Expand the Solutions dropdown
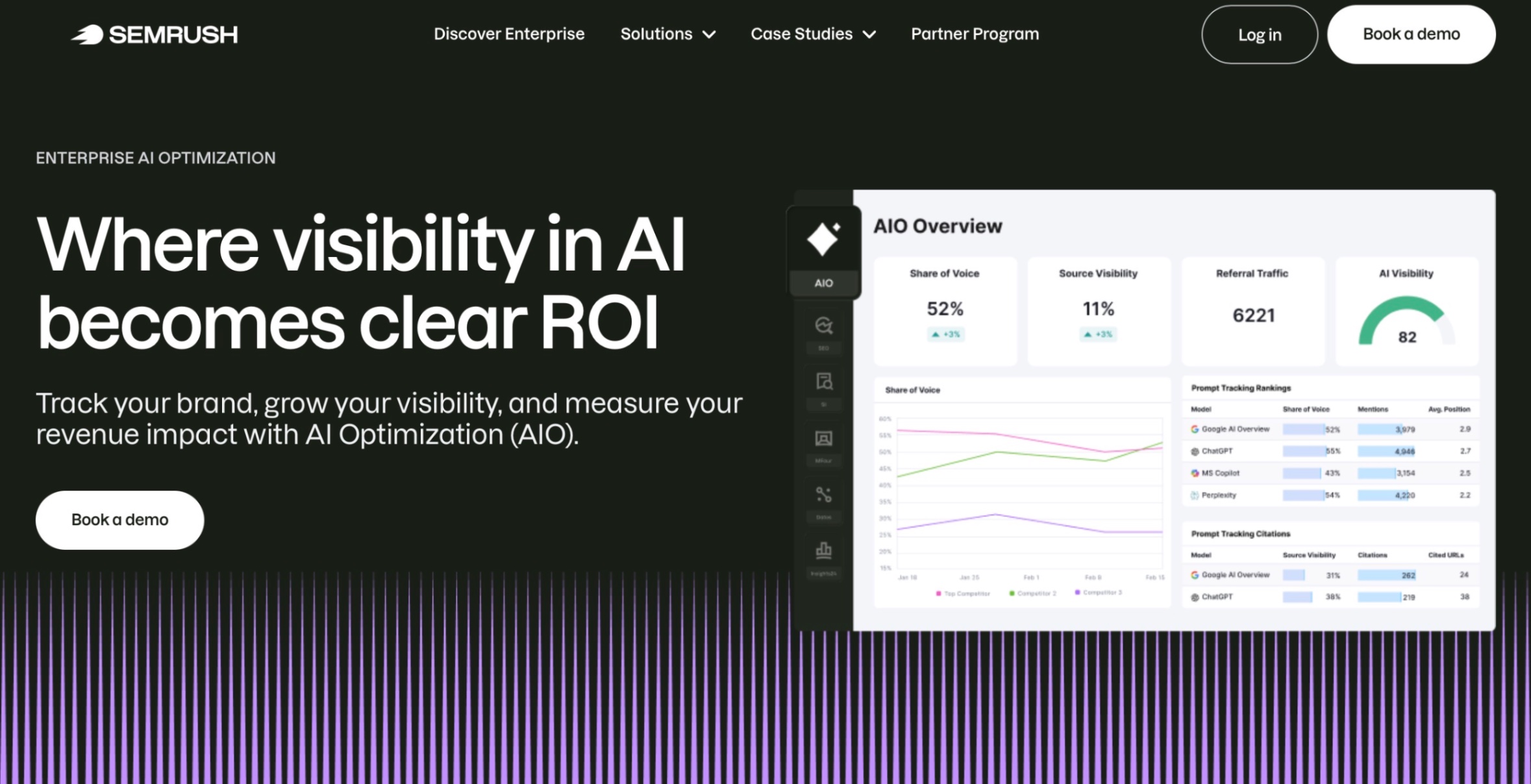 tap(667, 34)
